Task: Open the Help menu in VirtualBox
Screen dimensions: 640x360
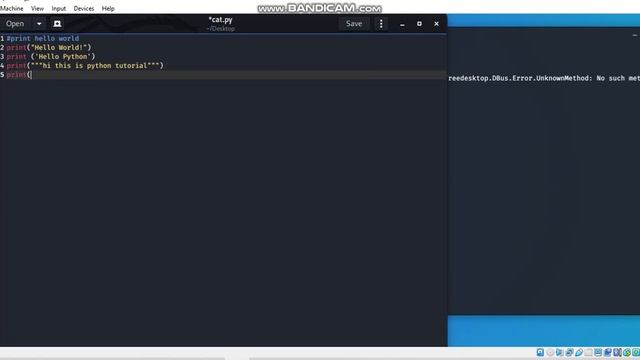Action: pyautogui.click(x=108, y=9)
